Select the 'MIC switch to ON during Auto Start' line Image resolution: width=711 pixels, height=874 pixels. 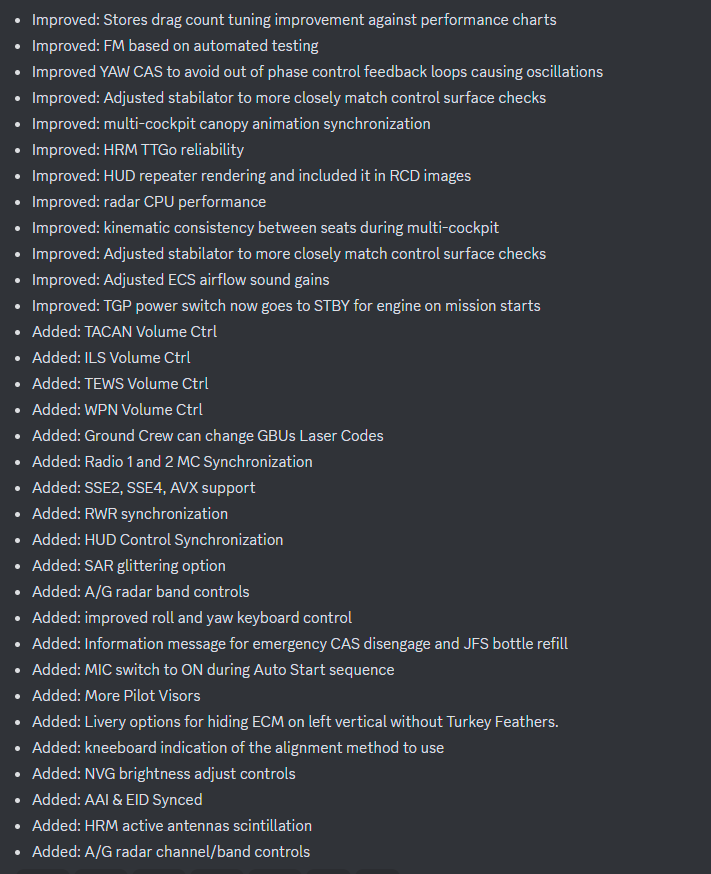(x=213, y=670)
